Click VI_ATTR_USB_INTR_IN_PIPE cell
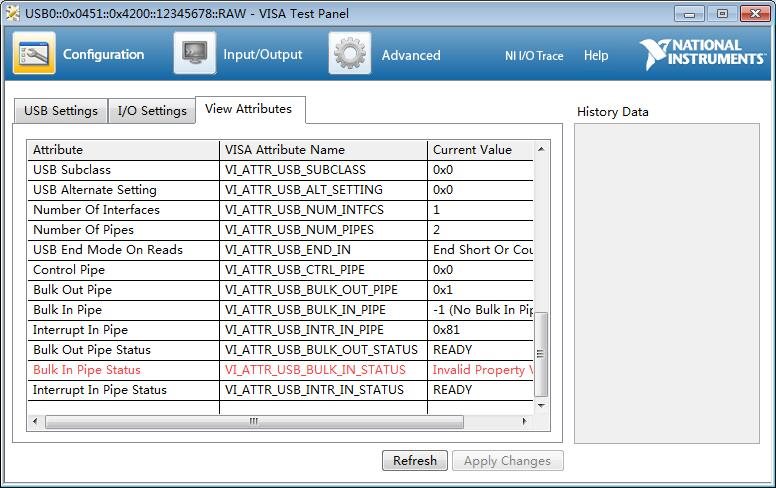Viewport: 776px width, 488px height. click(323, 330)
